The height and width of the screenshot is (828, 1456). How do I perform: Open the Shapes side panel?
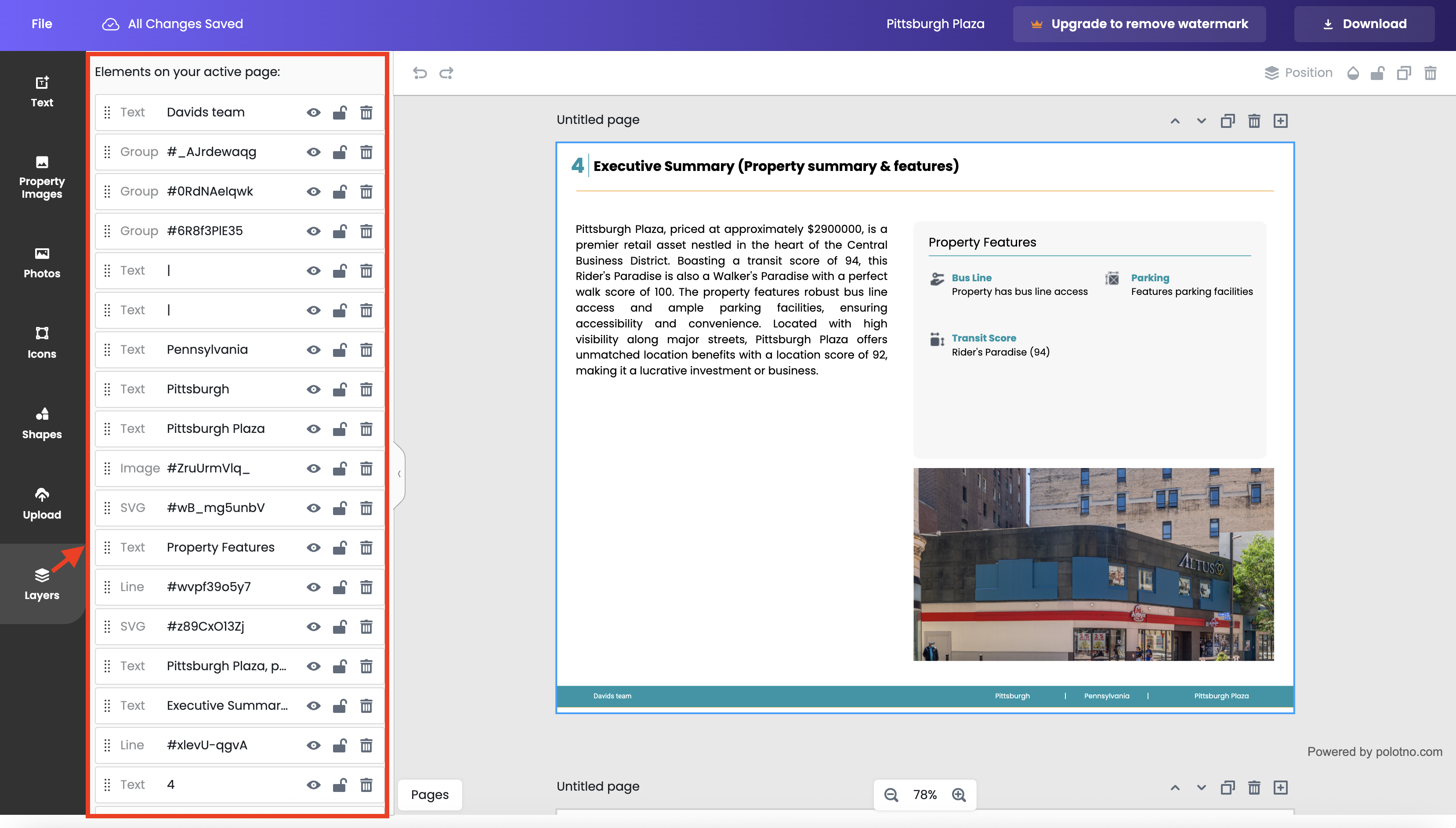click(x=42, y=423)
